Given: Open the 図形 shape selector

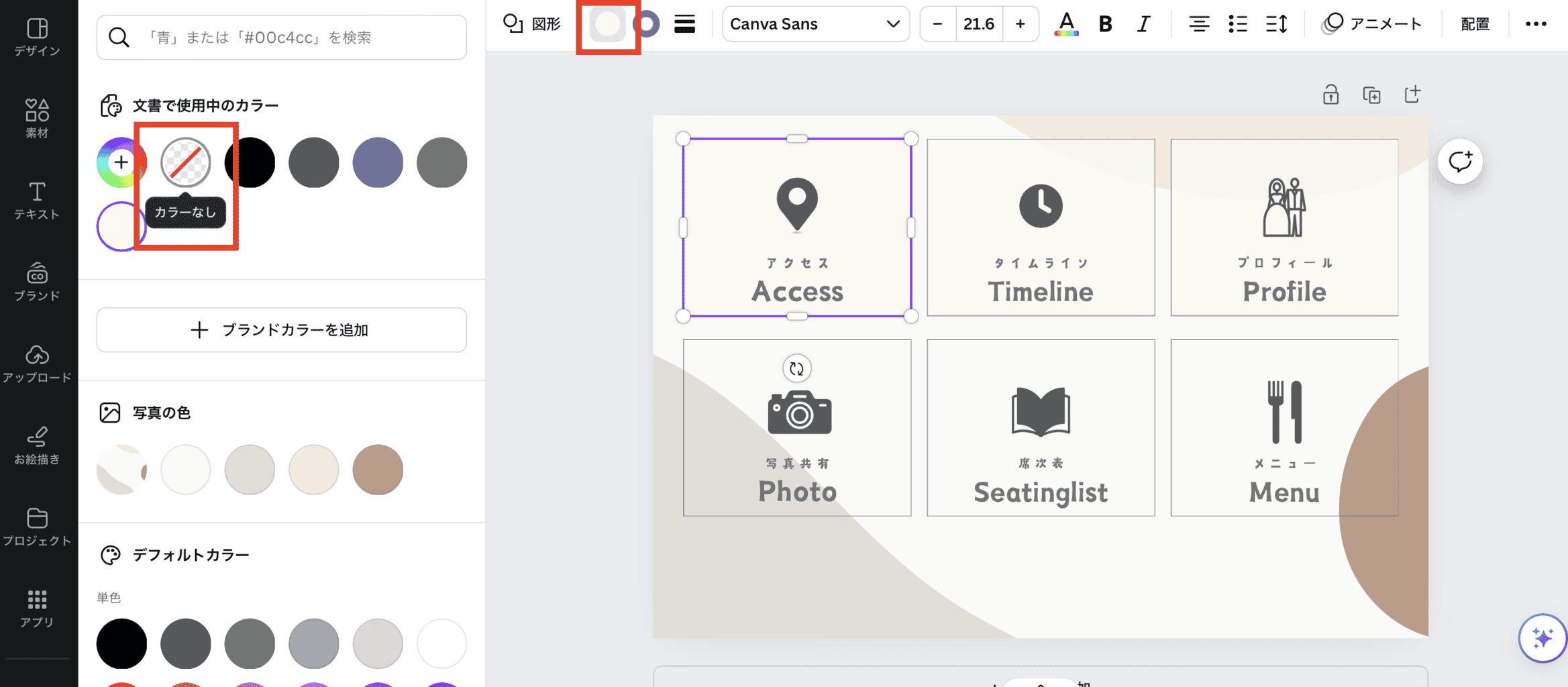Looking at the screenshot, I should point(532,24).
